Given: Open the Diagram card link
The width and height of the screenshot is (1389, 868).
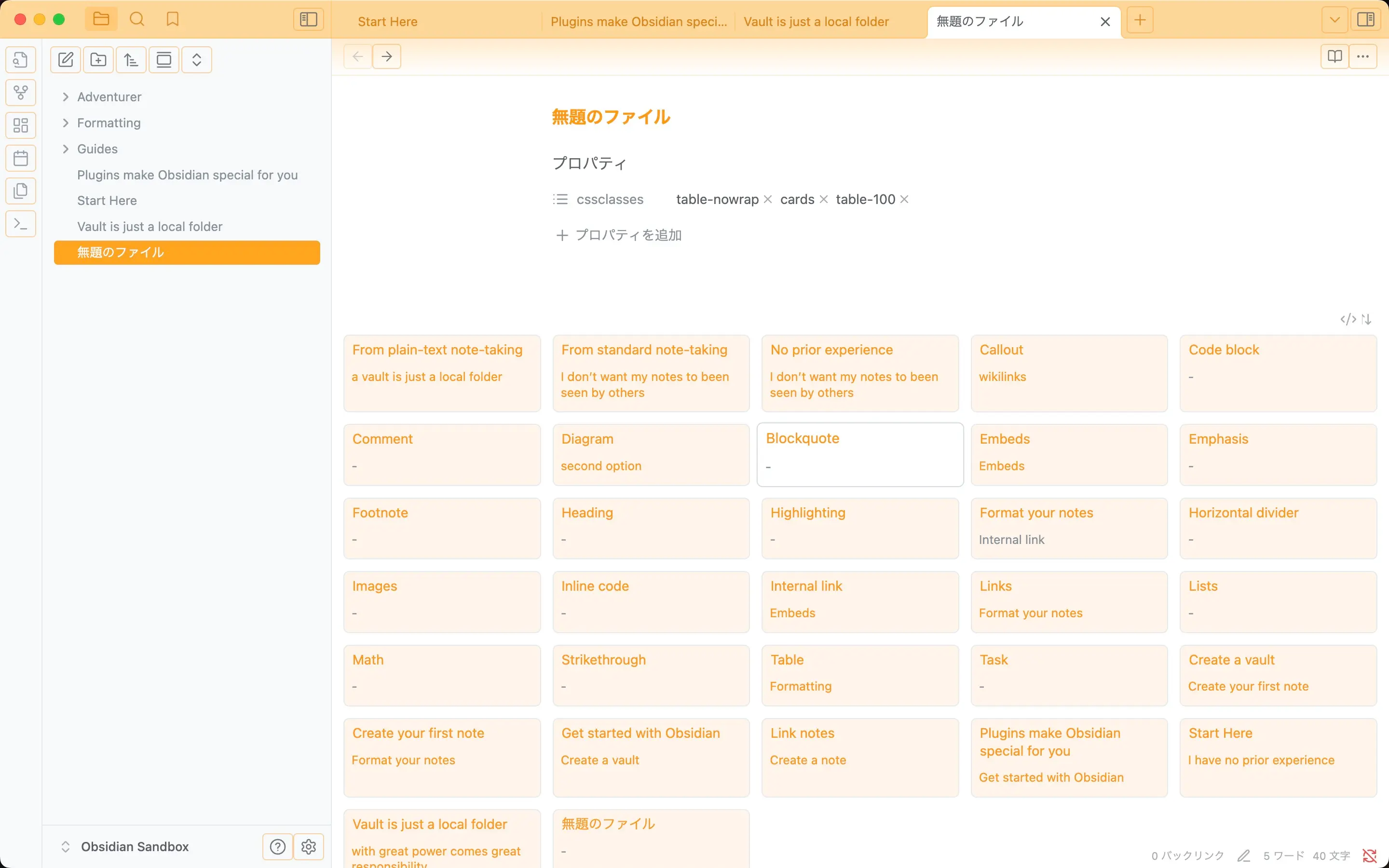Looking at the screenshot, I should [586, 439].
